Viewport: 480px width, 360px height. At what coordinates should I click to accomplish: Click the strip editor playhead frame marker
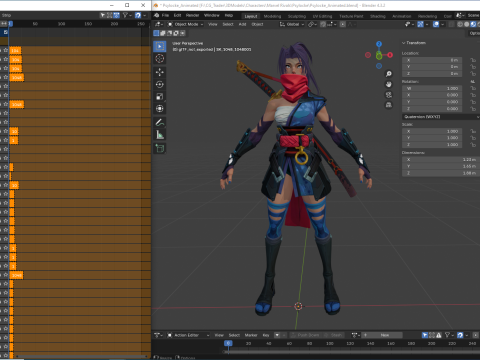11,24
